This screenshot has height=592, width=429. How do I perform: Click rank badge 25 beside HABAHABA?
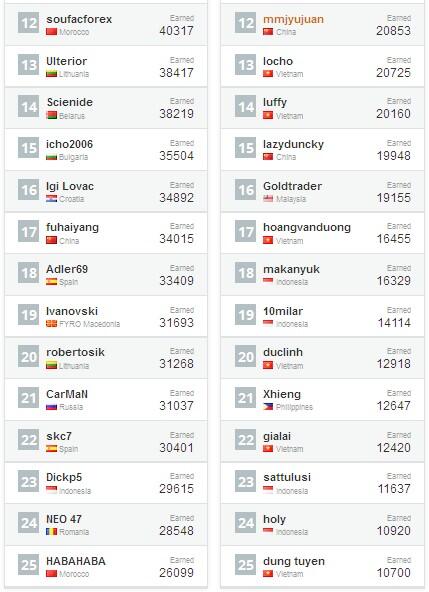(x=28, y=564)
